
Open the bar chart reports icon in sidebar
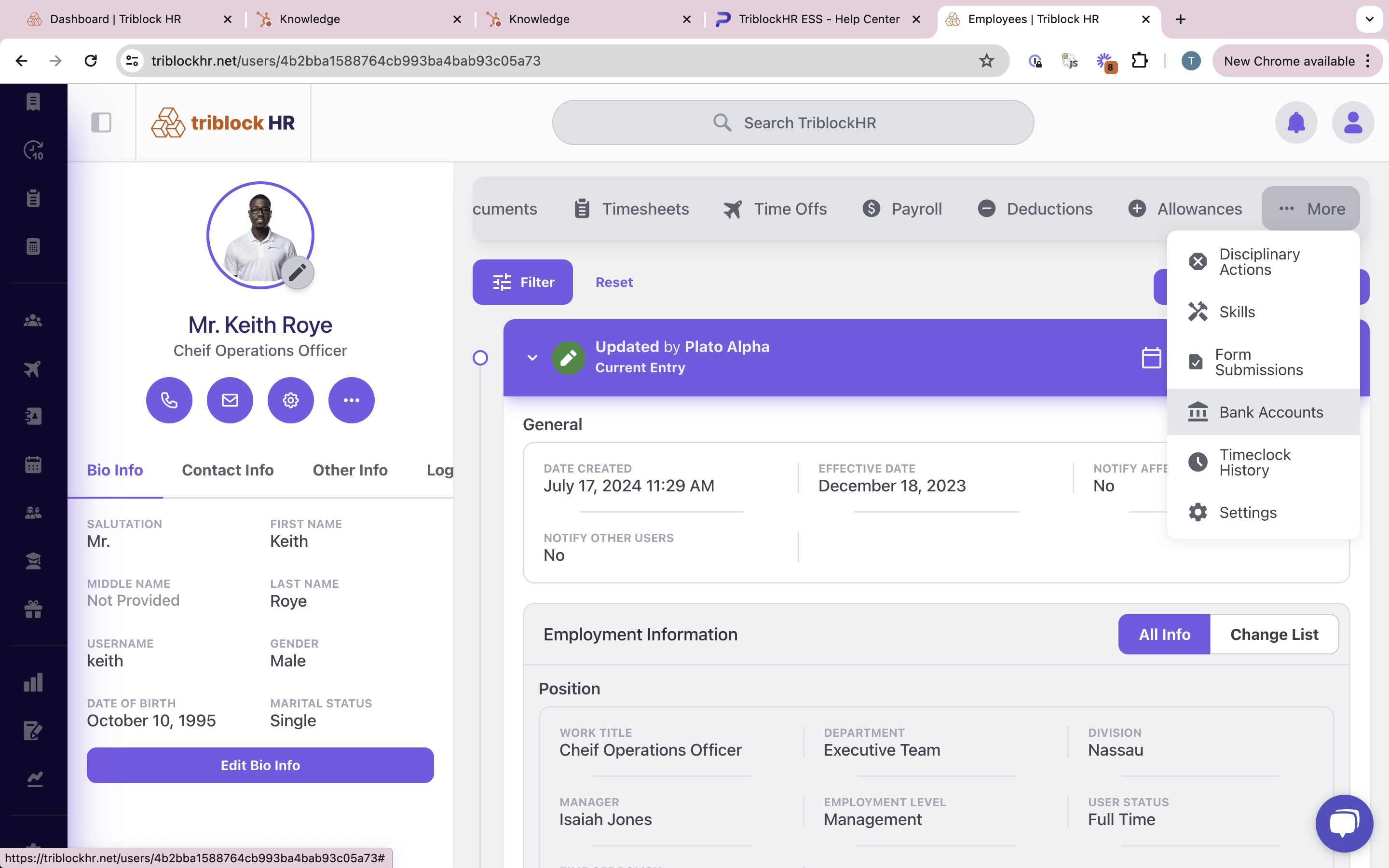pos(33,682)
